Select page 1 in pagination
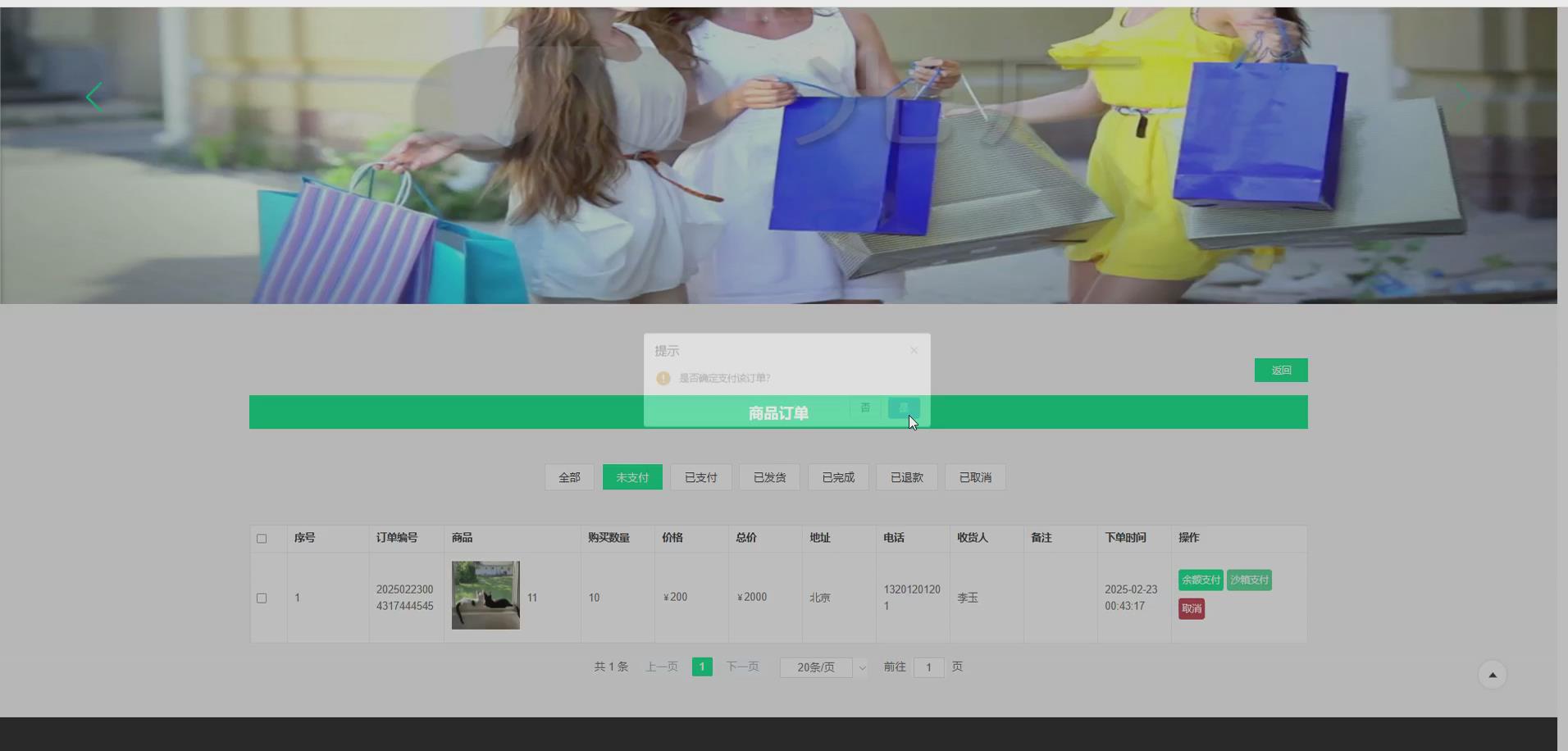This screenshot has height=751, width=1568. 702,667
